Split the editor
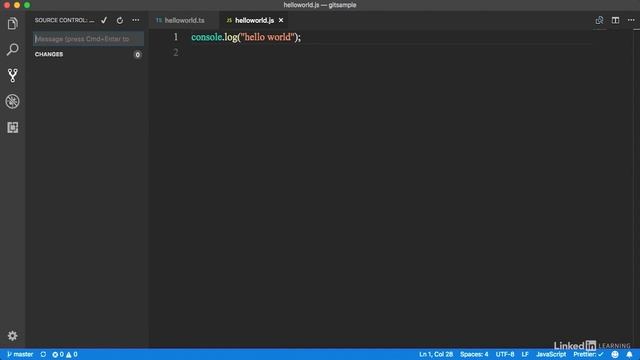 coord(615,20)
